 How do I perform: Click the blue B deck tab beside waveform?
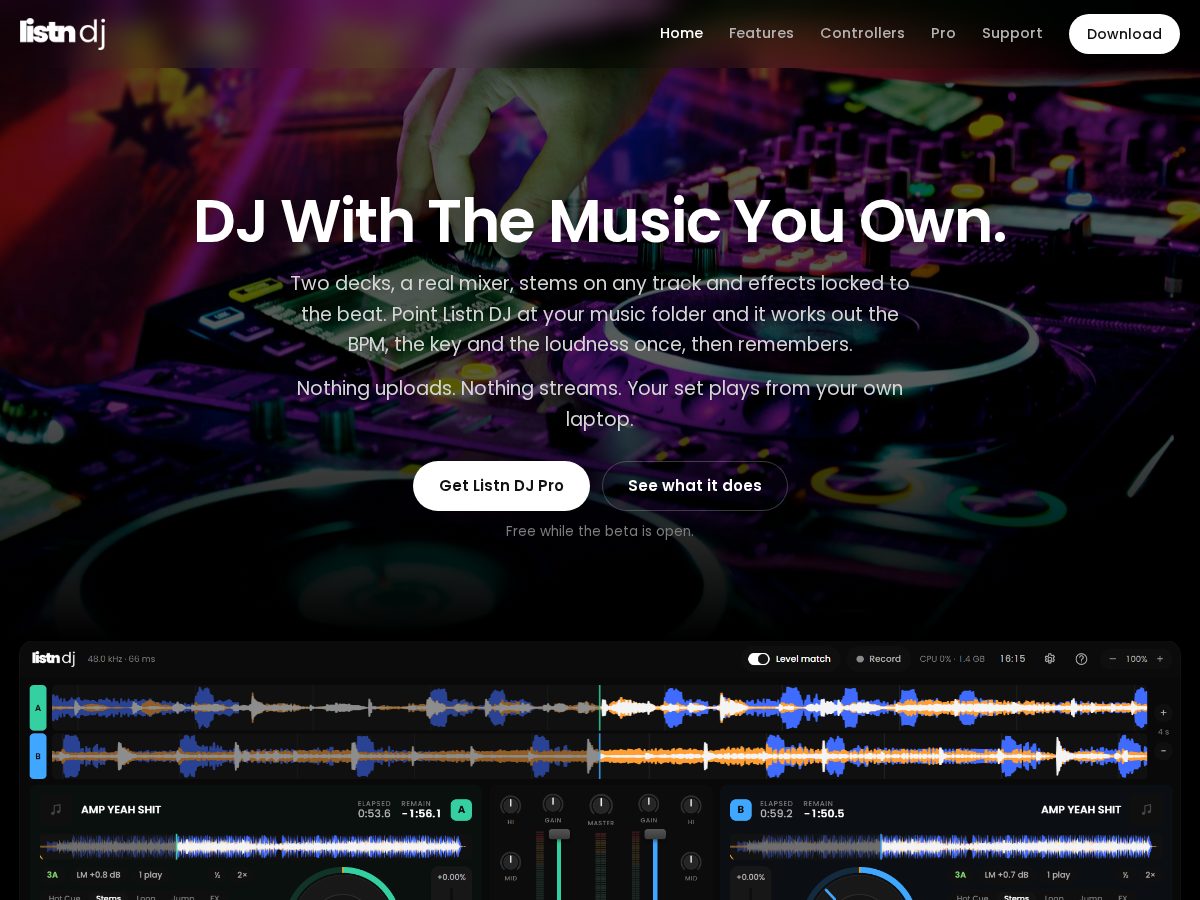(x=38, y=756)
